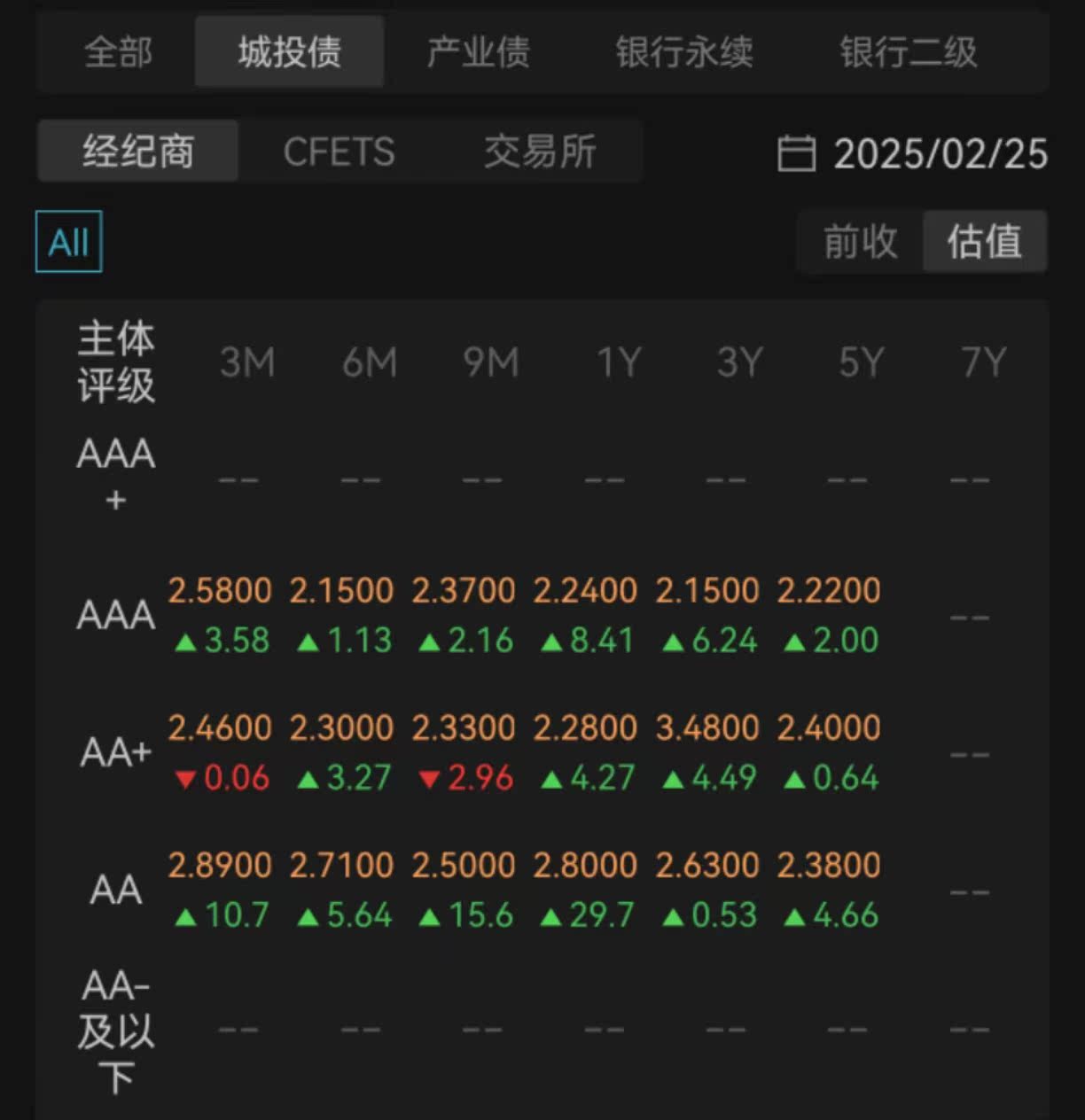Select the AA-及以下 rating row label

pos(116,1031)
